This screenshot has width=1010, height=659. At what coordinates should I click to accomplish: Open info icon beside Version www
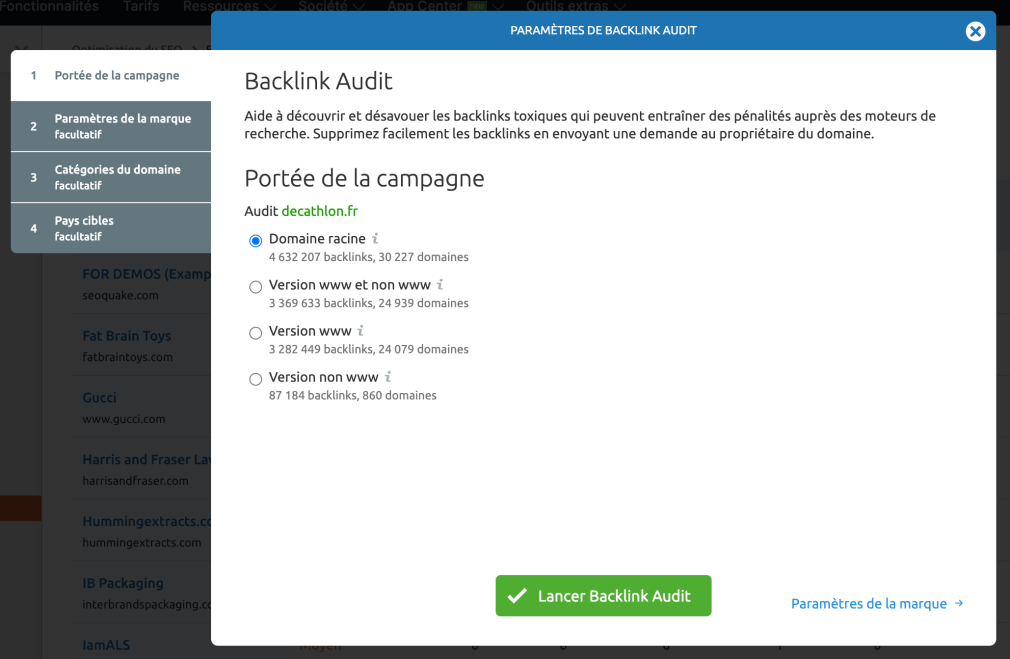(361, 331)
